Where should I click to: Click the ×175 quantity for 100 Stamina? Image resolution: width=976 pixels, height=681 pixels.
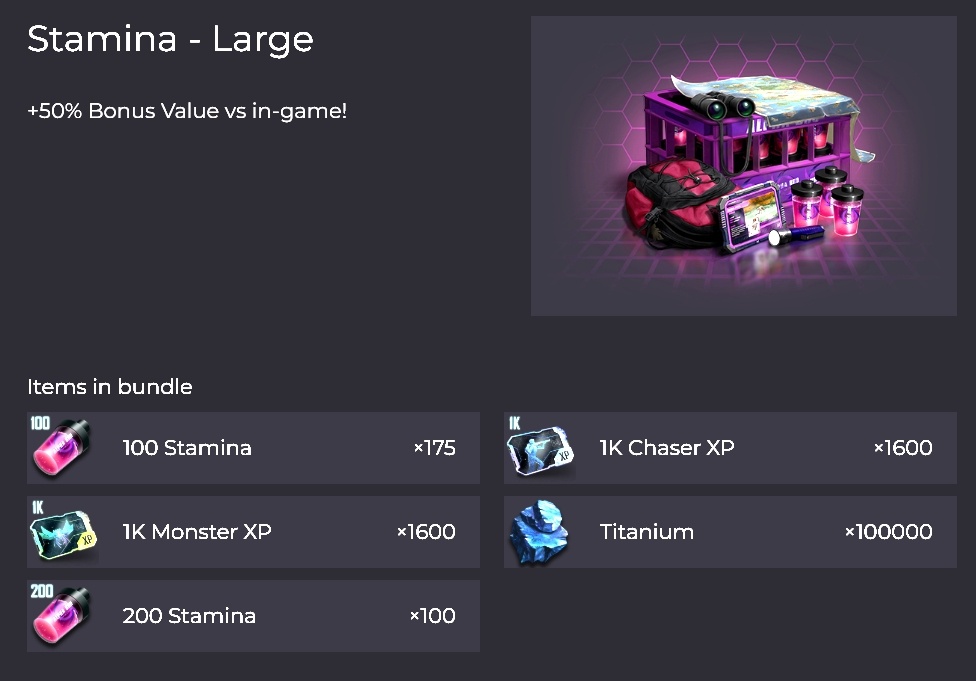(434, 448)
